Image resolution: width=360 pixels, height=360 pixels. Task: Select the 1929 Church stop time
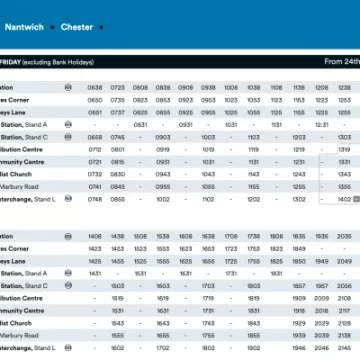point(299,323)
